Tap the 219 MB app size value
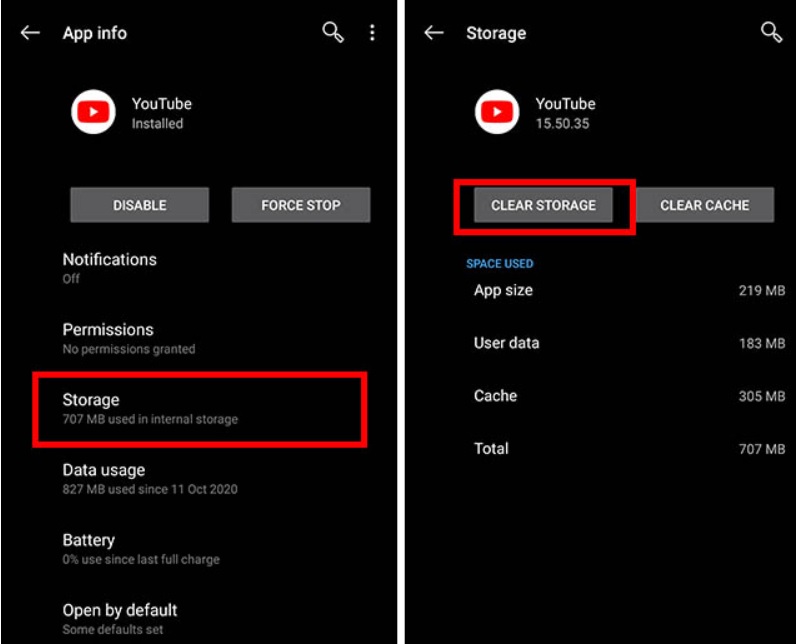This screenshot has width=796, height=644. (x=762, y=291)
